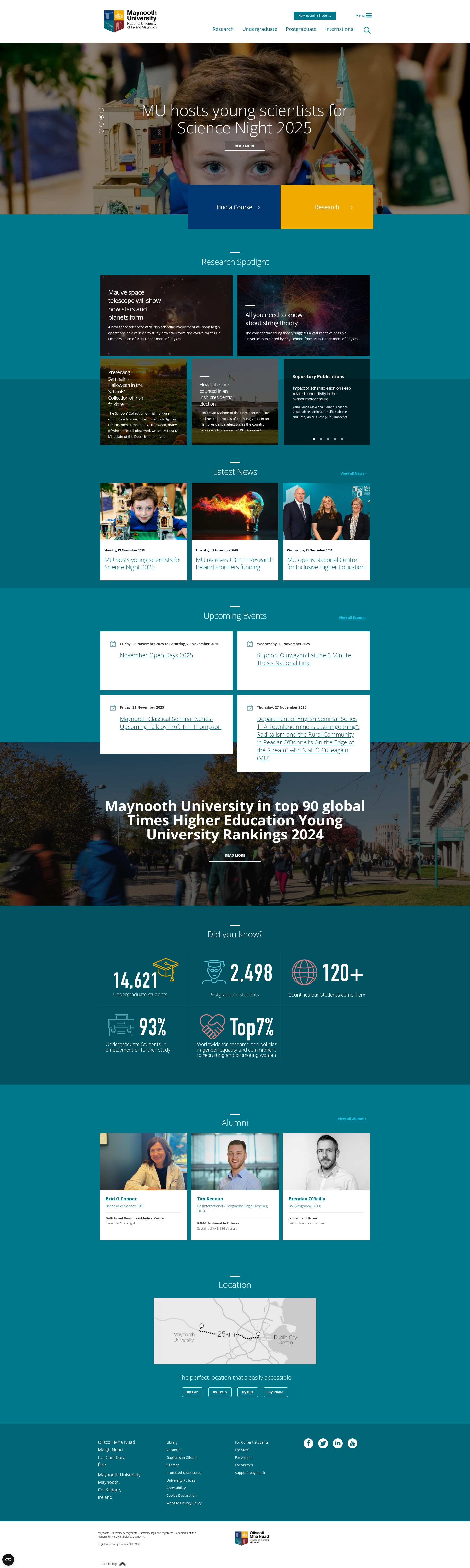470x1568 pixels.
Task: Click the By Car directions button
Action: pyautogui.click(x=192, y=1392)
